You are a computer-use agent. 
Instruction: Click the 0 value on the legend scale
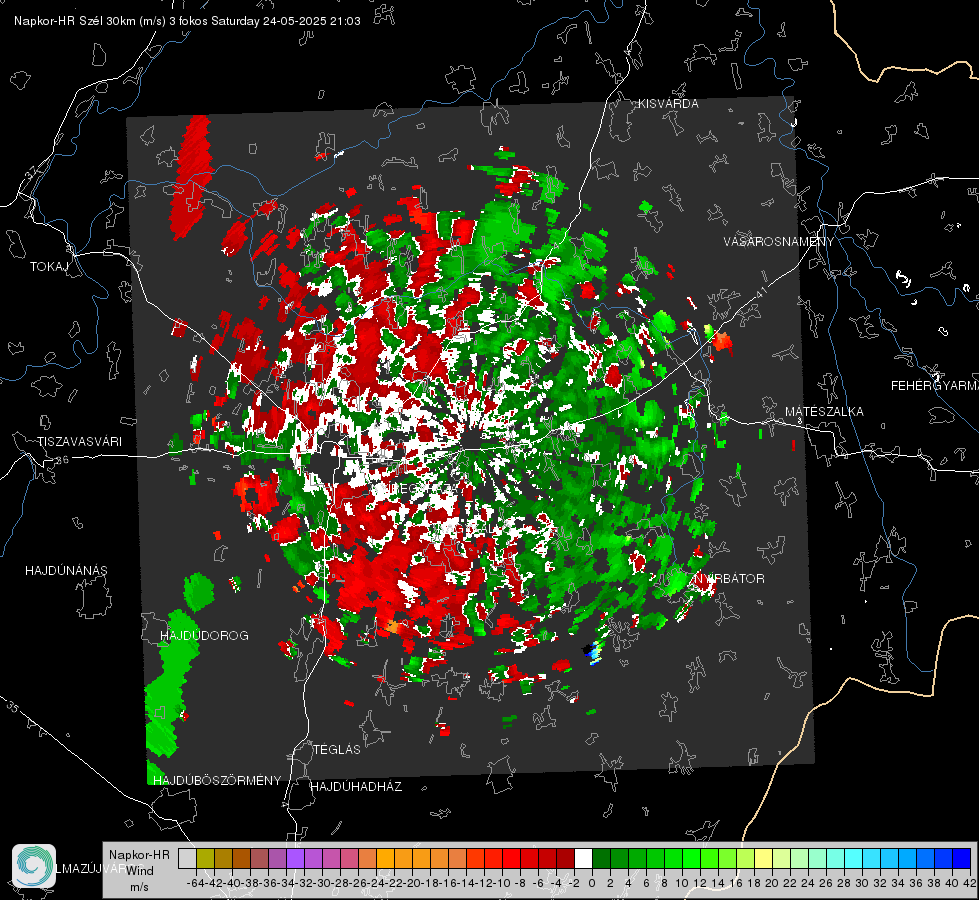[x=592, y=883]
